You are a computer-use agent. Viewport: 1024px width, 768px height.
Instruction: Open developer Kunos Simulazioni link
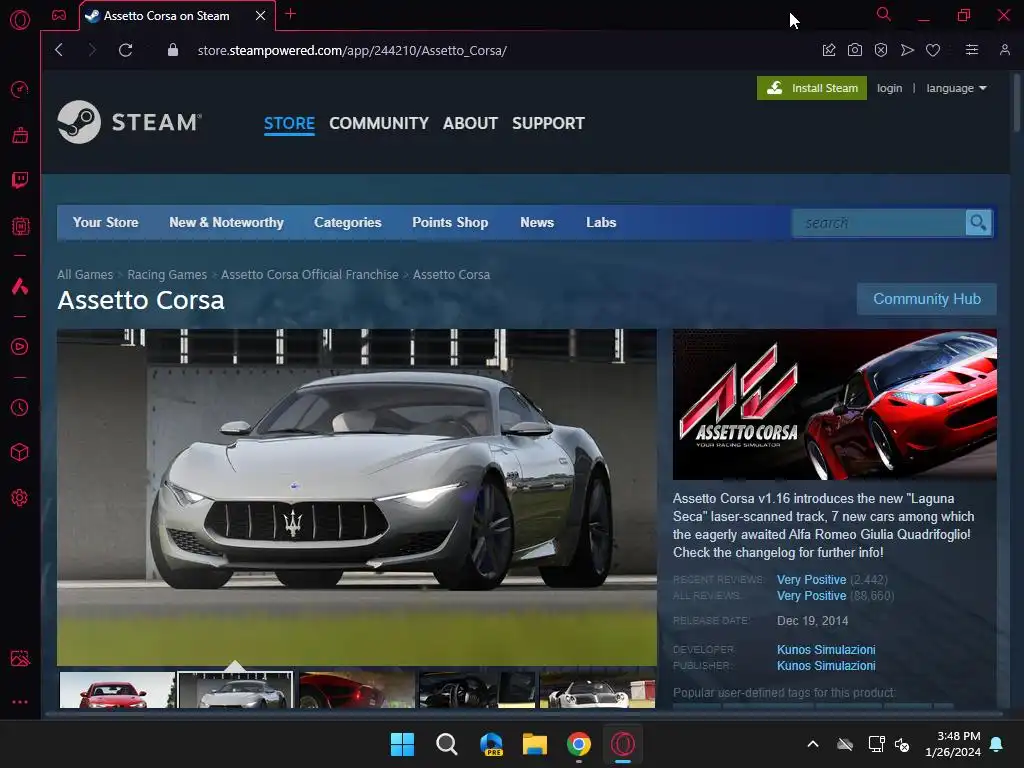pyautogui.click(x=826, y=650)
